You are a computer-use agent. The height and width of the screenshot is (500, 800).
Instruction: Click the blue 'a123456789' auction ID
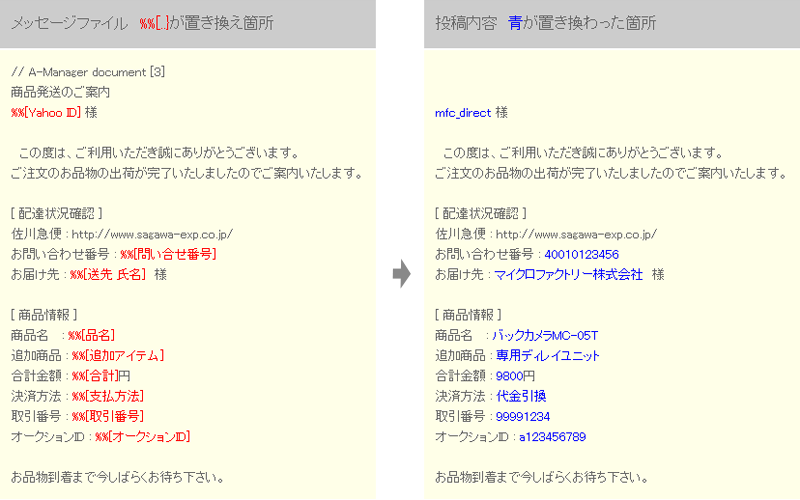(553, 437)
